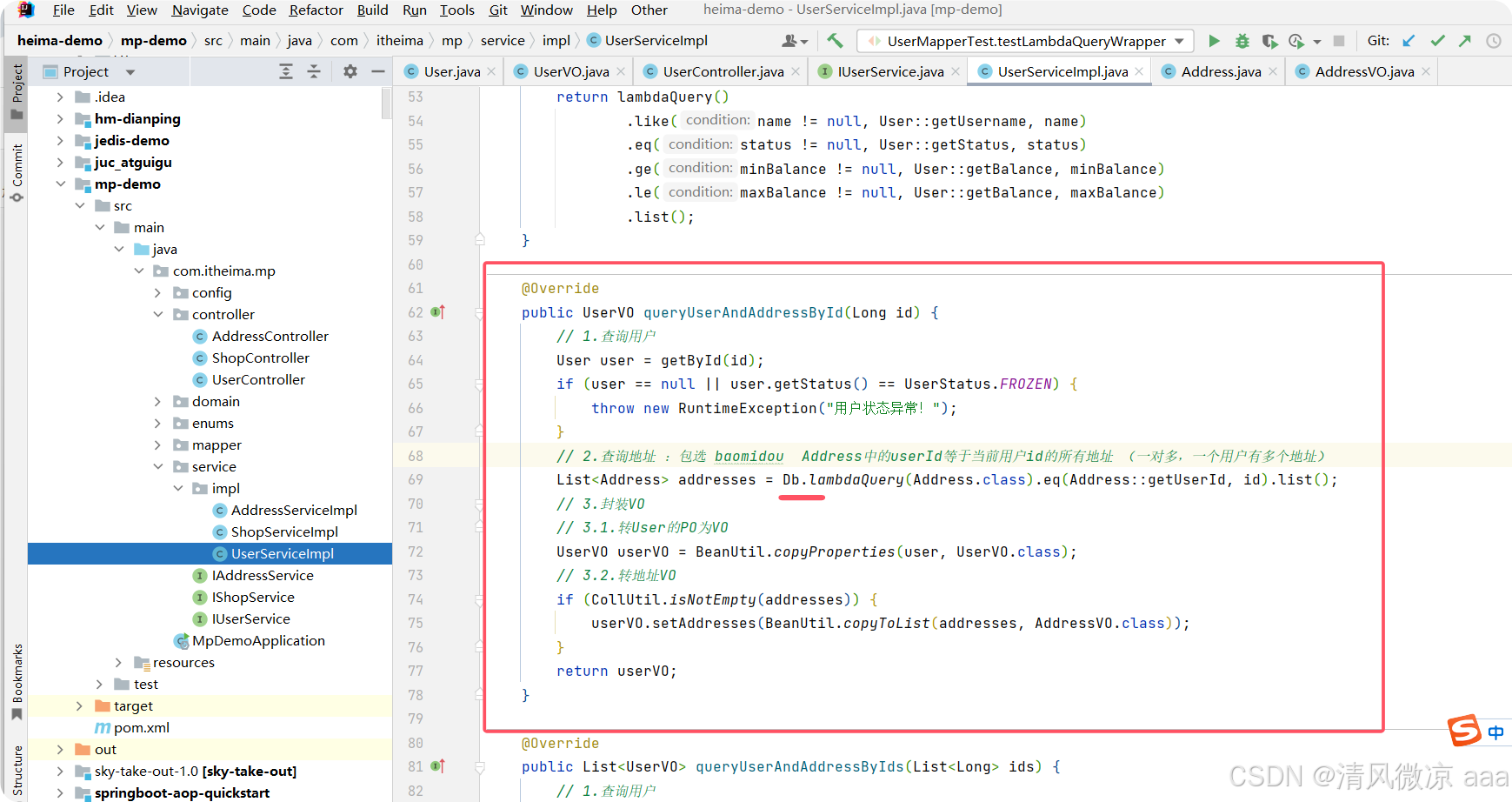Click the Git update project arrow

1409,41
